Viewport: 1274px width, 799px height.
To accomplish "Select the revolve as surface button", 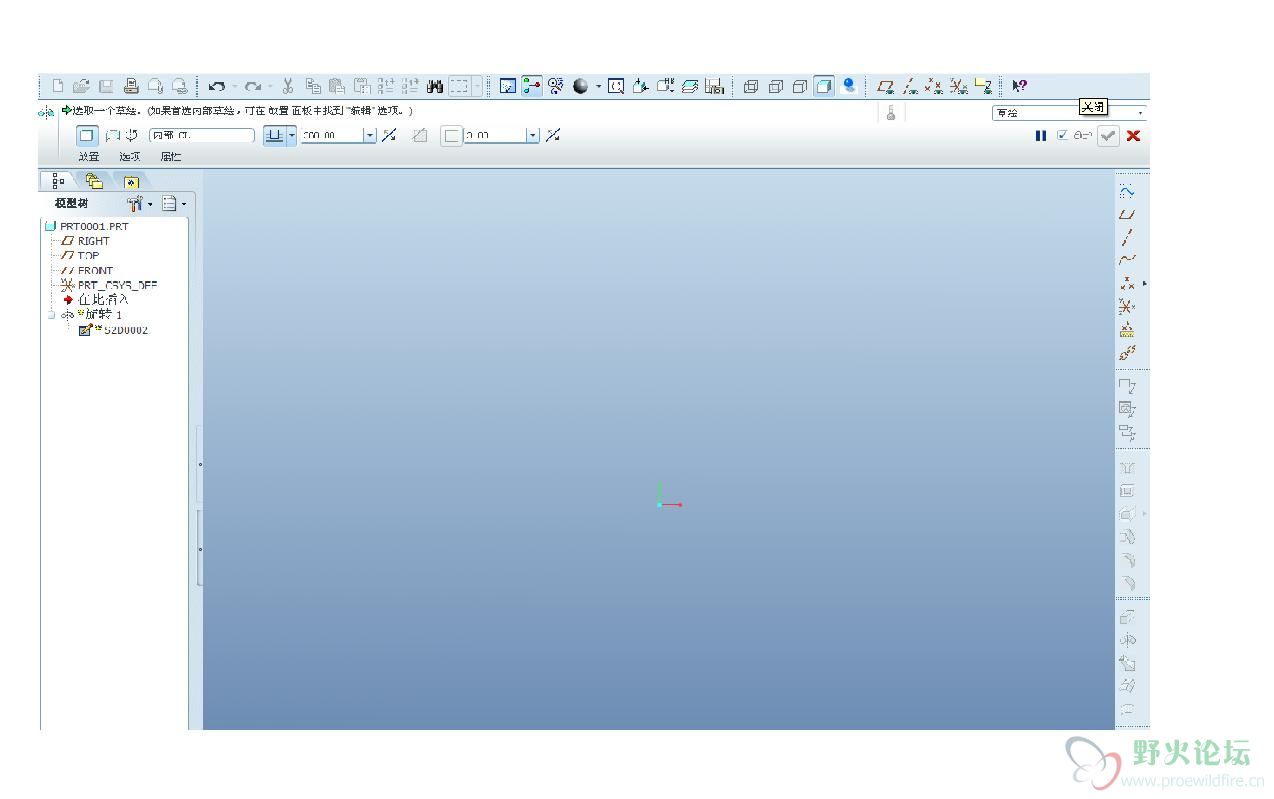I will click(x=113, y=135).
